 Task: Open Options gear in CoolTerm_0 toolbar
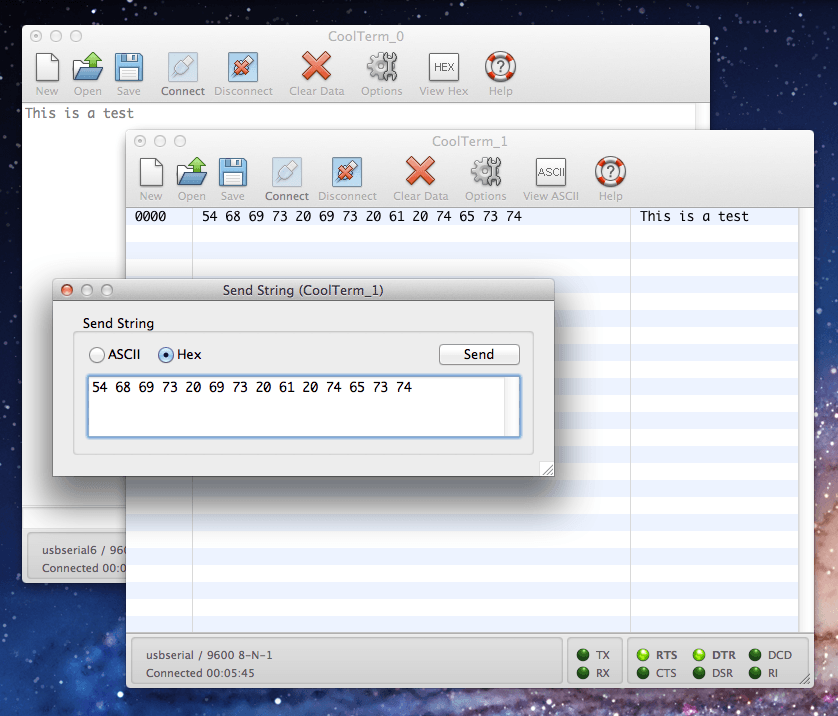pos(382,67)
